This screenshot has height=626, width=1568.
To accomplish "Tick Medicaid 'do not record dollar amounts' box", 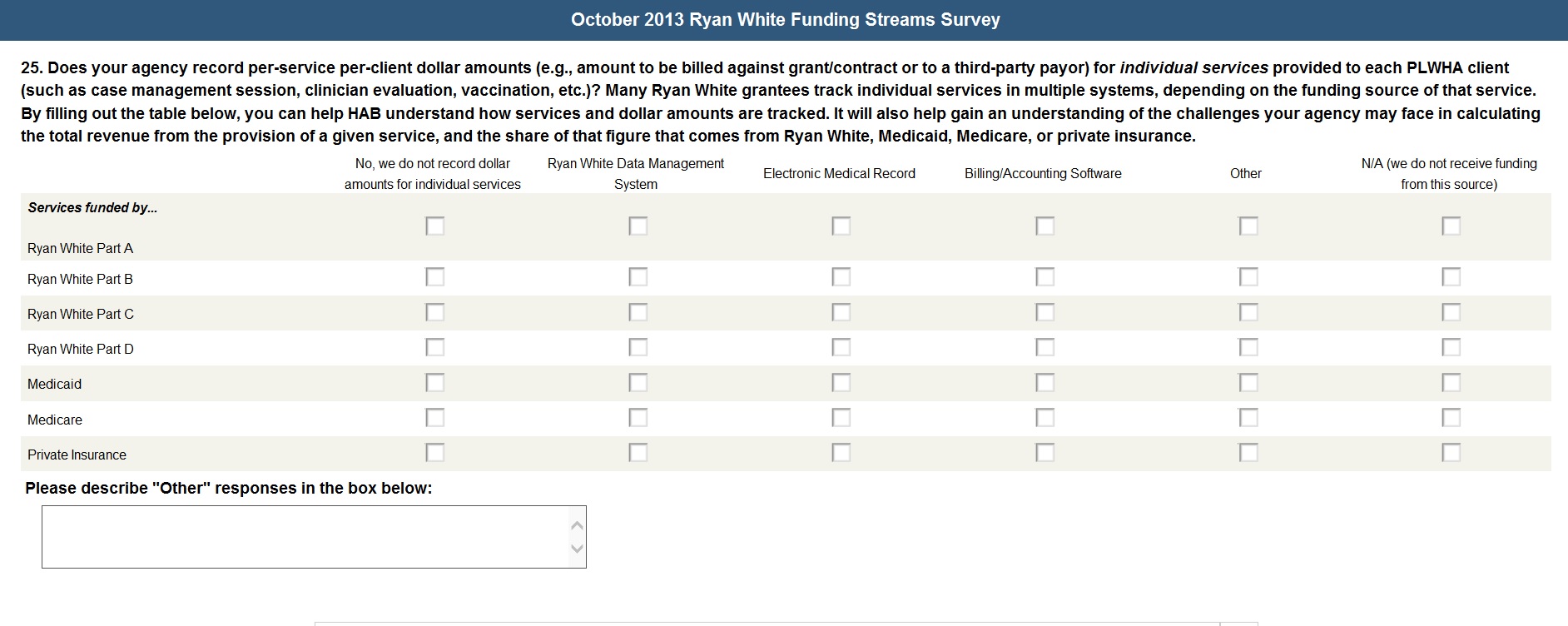I will [434, 382].
